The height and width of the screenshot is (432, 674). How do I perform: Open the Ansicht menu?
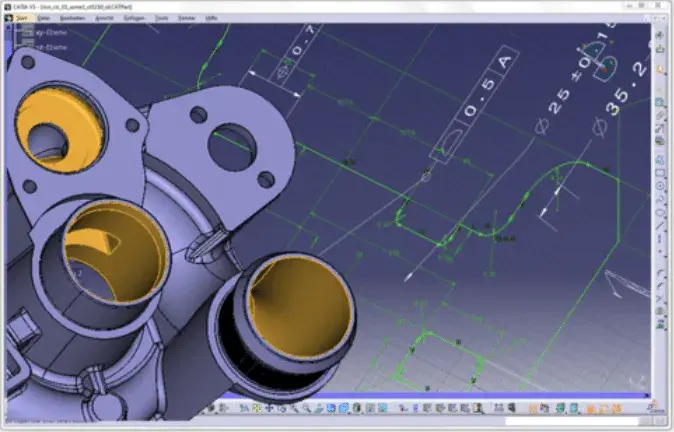coord(104,18)
